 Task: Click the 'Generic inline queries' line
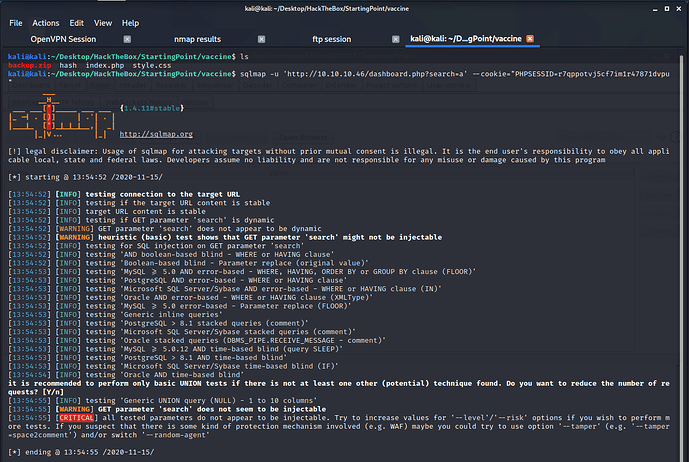[x=115, y=315]
